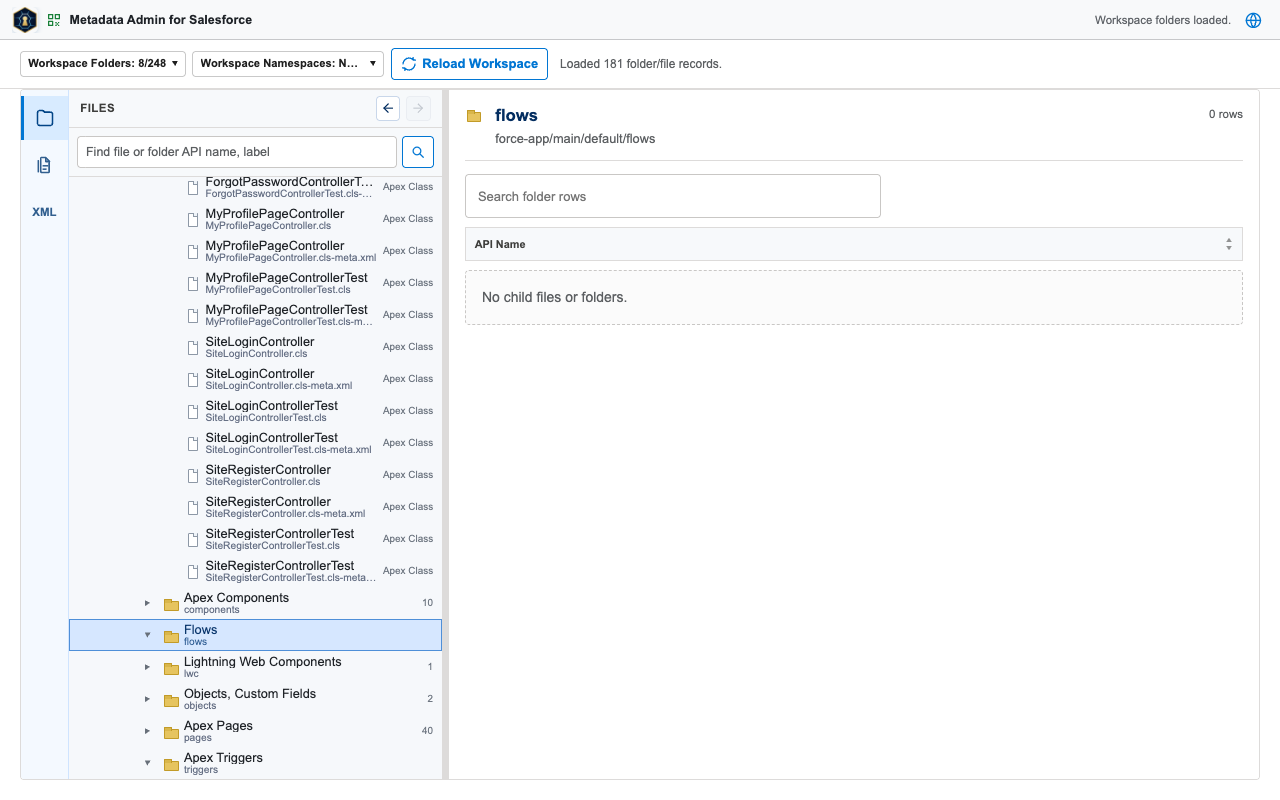This screenshot has height=800, width=1280.
Task: Open Workspace Namespaces dropdown
Action: click(288, 64)
